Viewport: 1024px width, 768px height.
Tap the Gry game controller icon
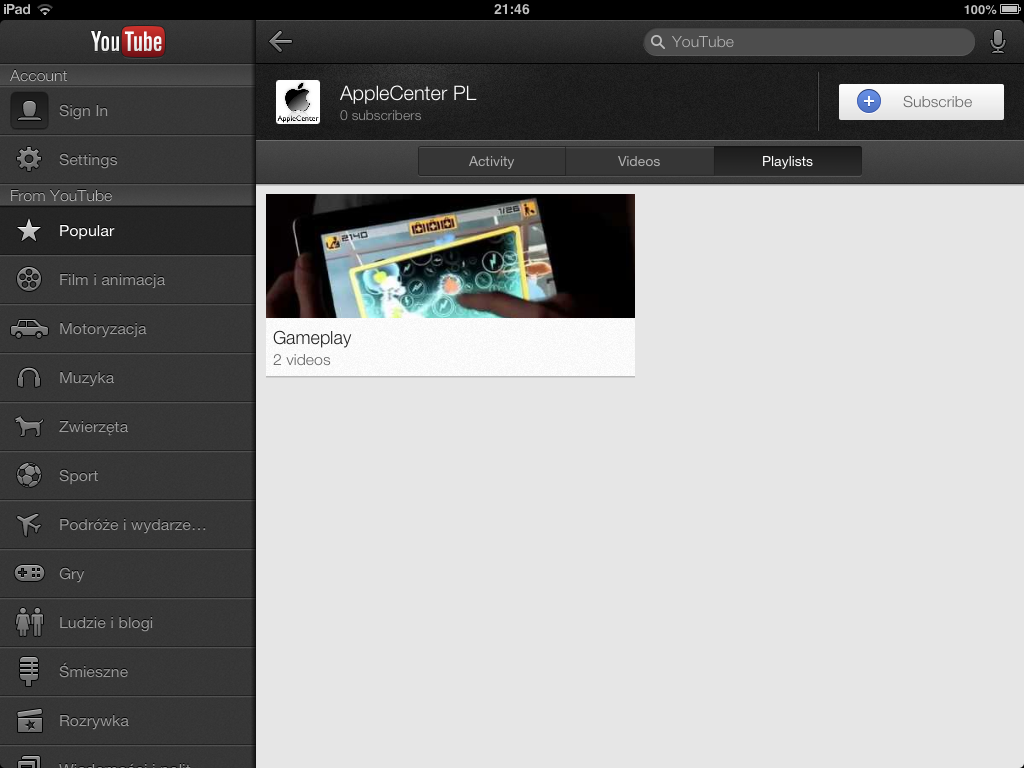(29, 574)
